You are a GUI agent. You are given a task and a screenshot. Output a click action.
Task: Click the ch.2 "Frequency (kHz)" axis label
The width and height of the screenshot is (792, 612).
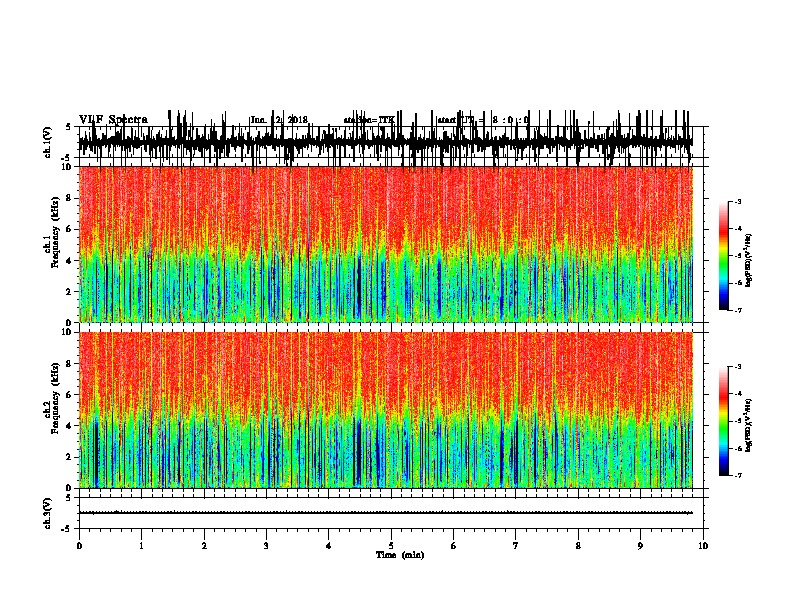coord(55,398)
